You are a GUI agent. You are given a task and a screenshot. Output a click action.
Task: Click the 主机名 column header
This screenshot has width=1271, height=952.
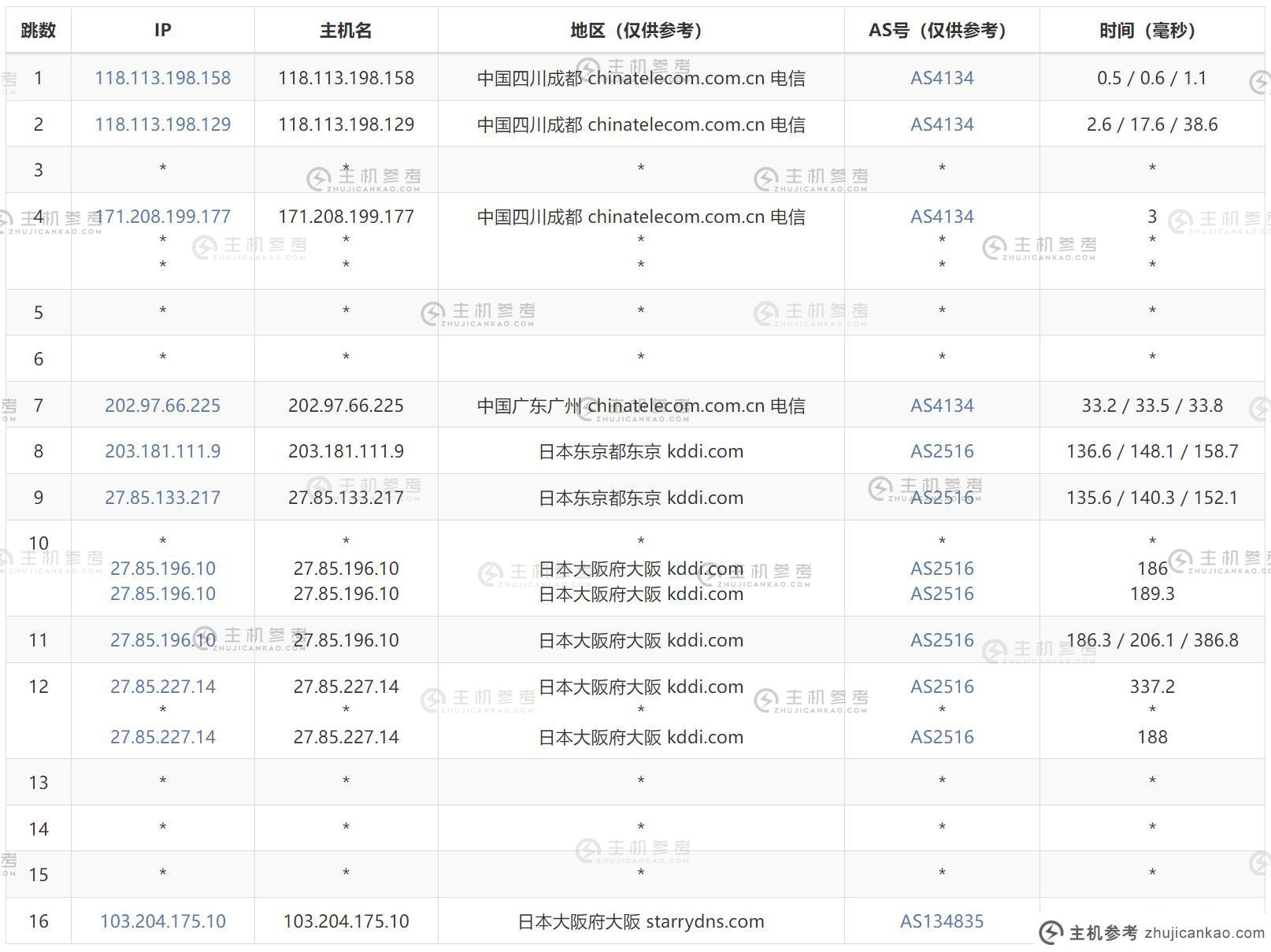pos(346,31)
